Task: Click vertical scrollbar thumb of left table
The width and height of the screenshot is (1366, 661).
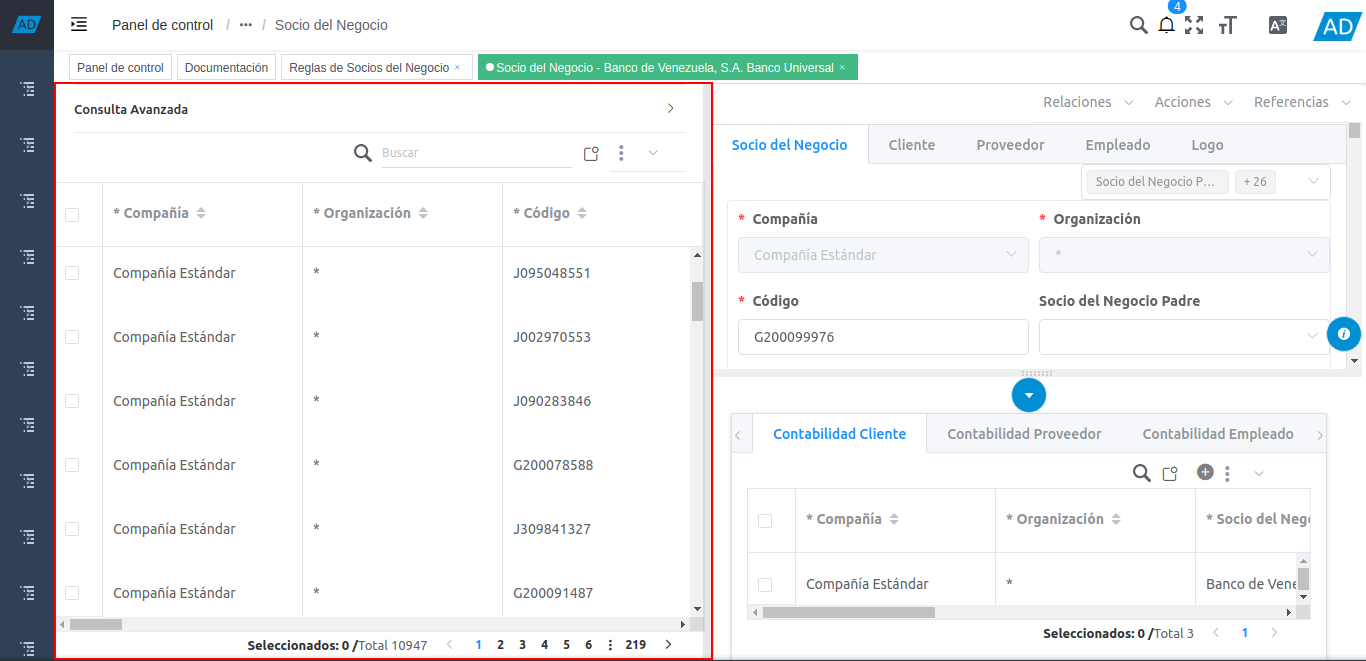Action: tap(697, 301)
